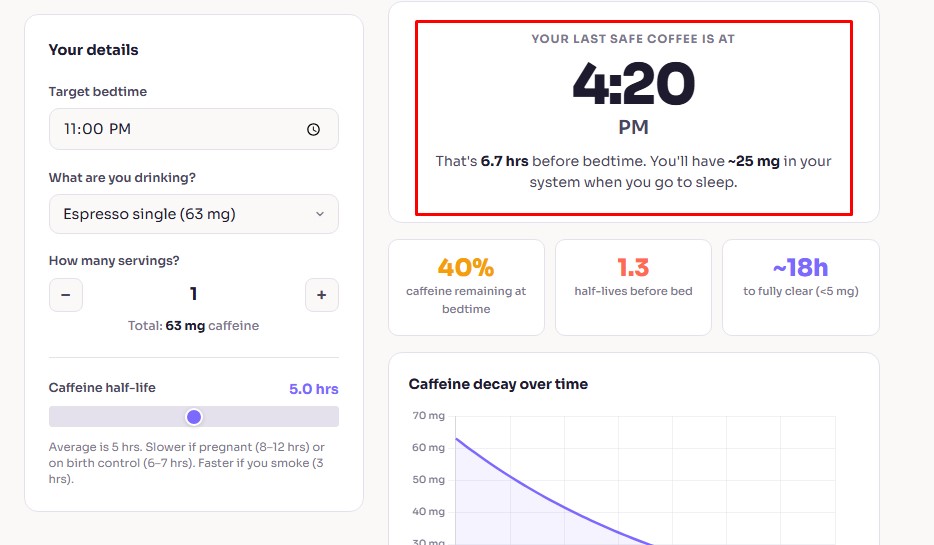Click the Average is 5 hrs help text
The width and height of the screenshot is (934, 545).
(x=187, y=463)
